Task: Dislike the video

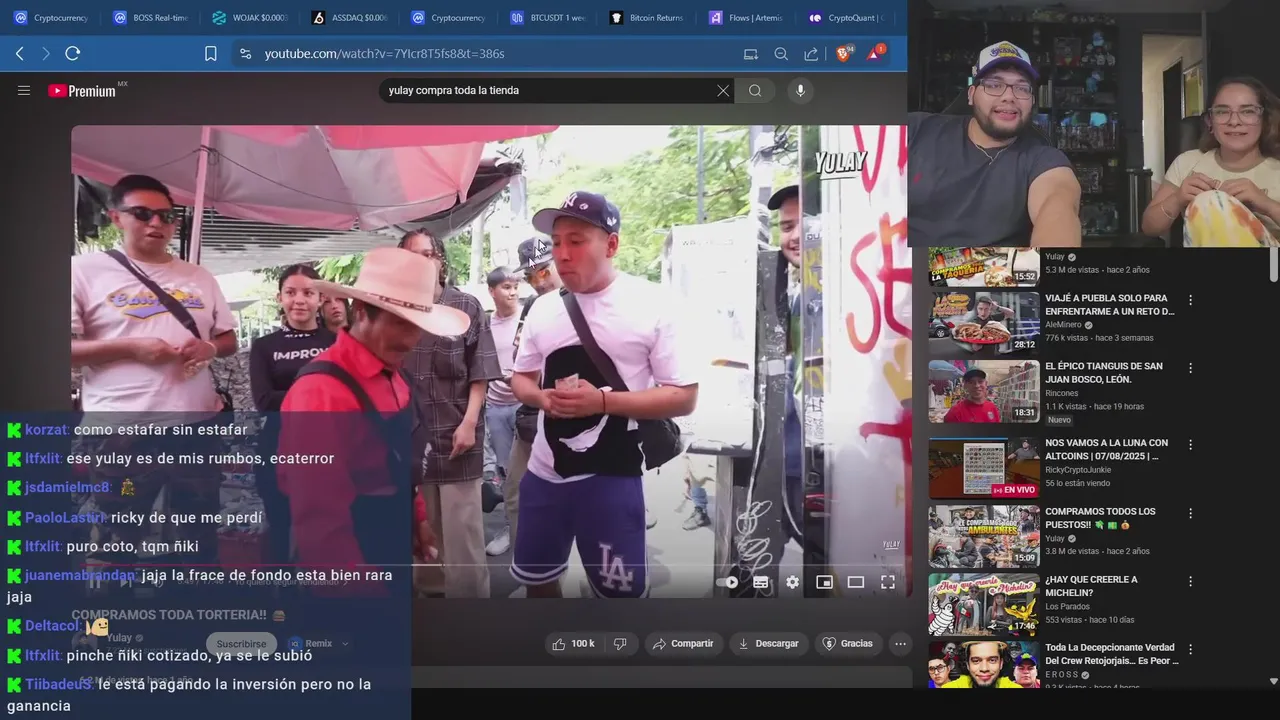Action: (x=620, y=644)
